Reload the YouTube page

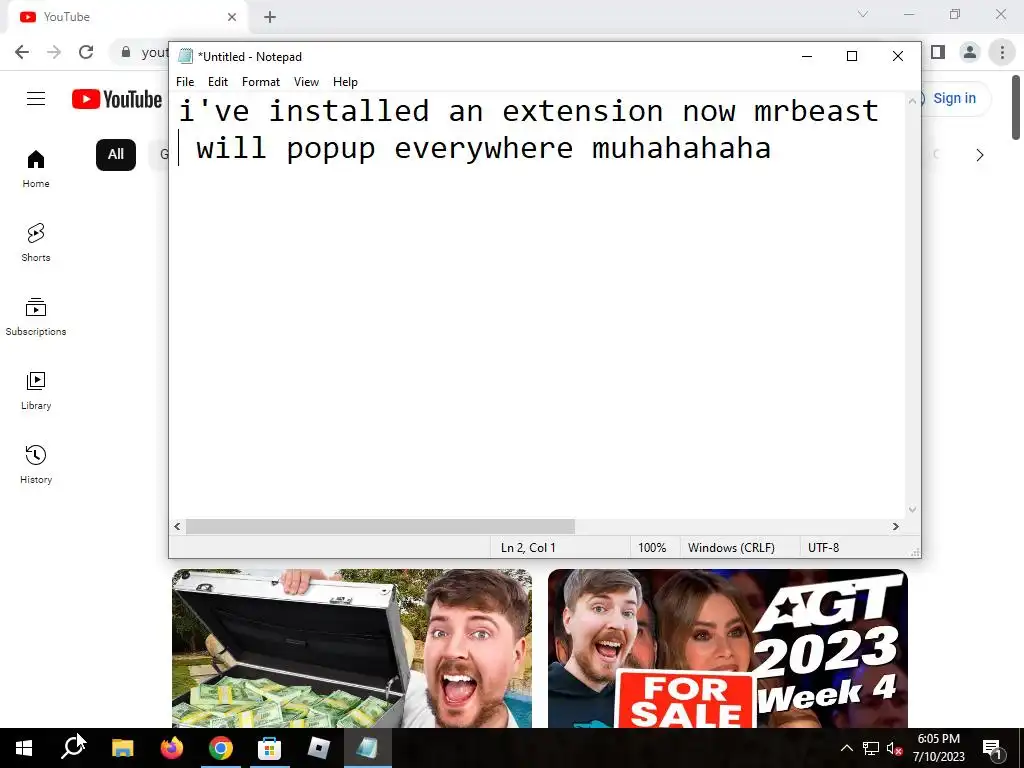pyautogui.click(x=86, y=52)
